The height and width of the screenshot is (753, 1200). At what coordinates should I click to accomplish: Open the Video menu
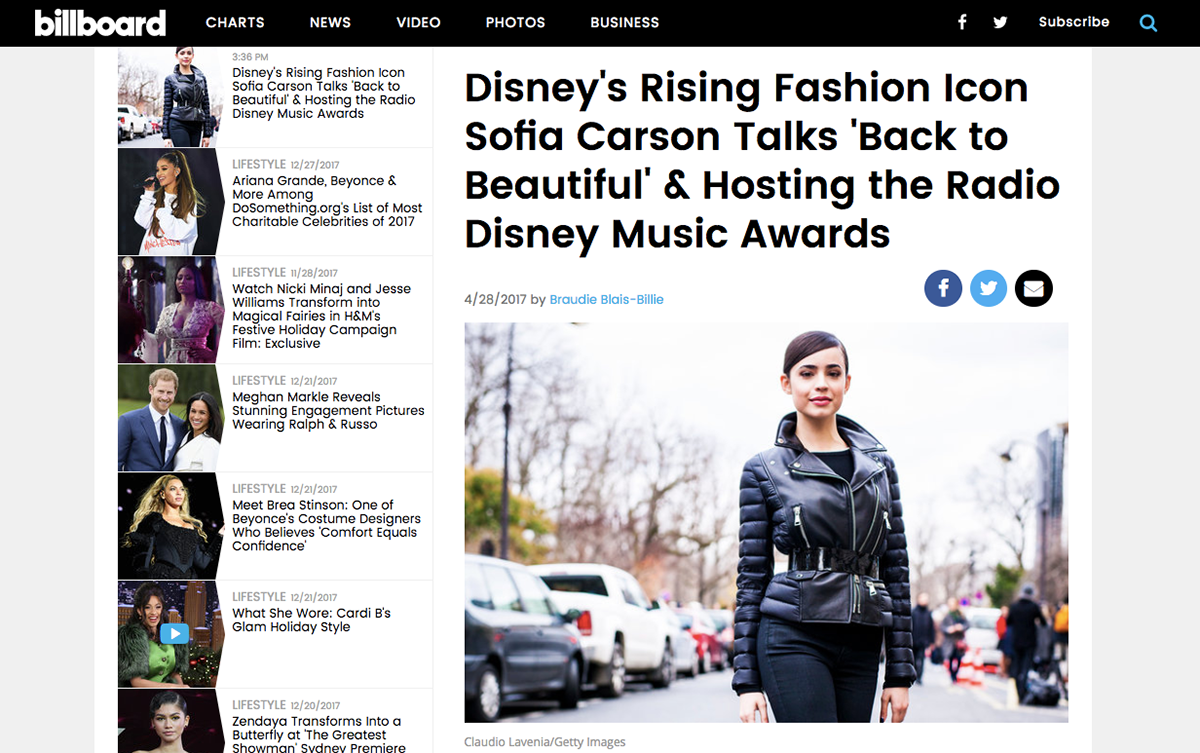pos(418,22)
